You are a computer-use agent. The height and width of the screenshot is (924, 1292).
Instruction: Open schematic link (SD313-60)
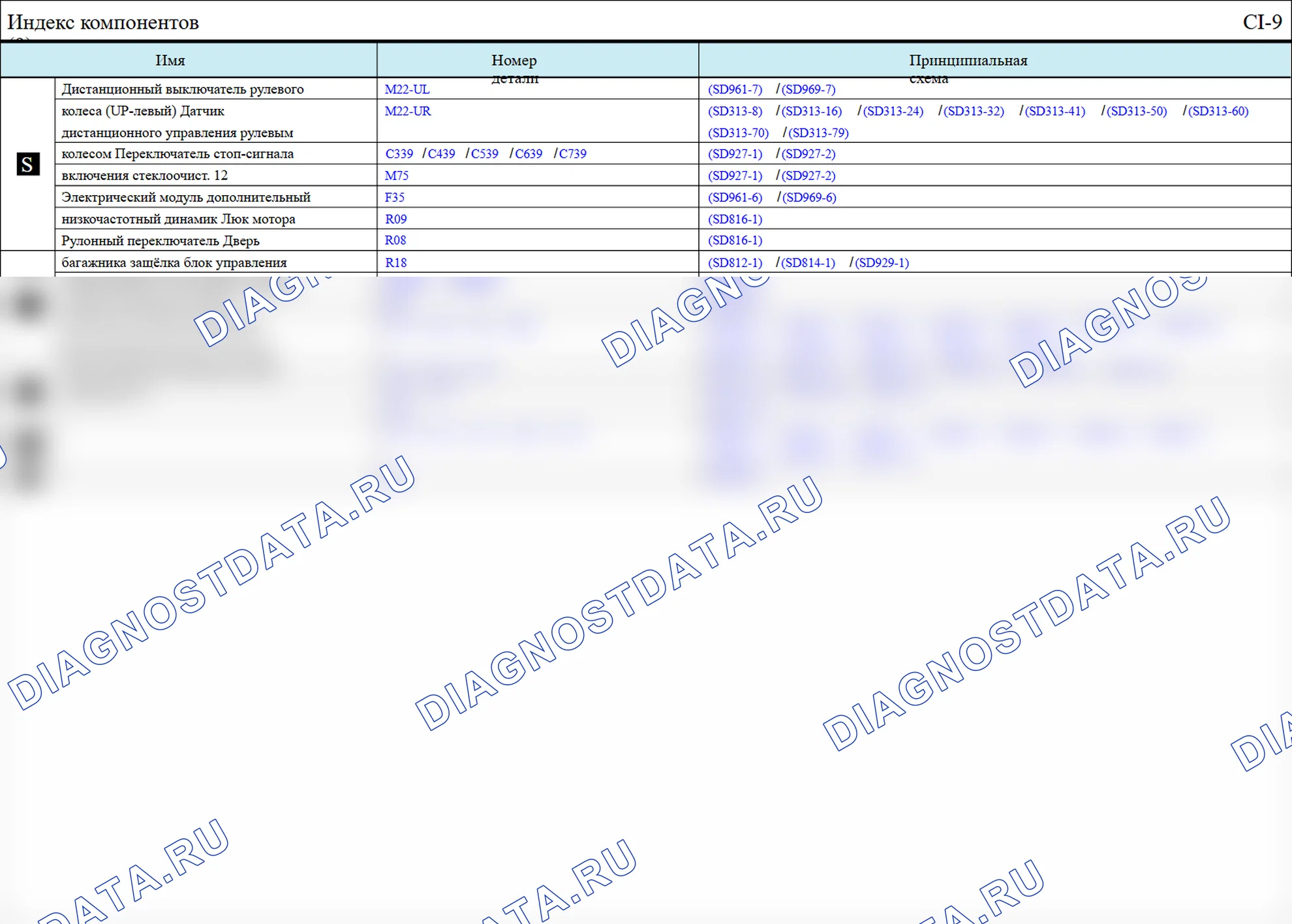coord(1218,111)
